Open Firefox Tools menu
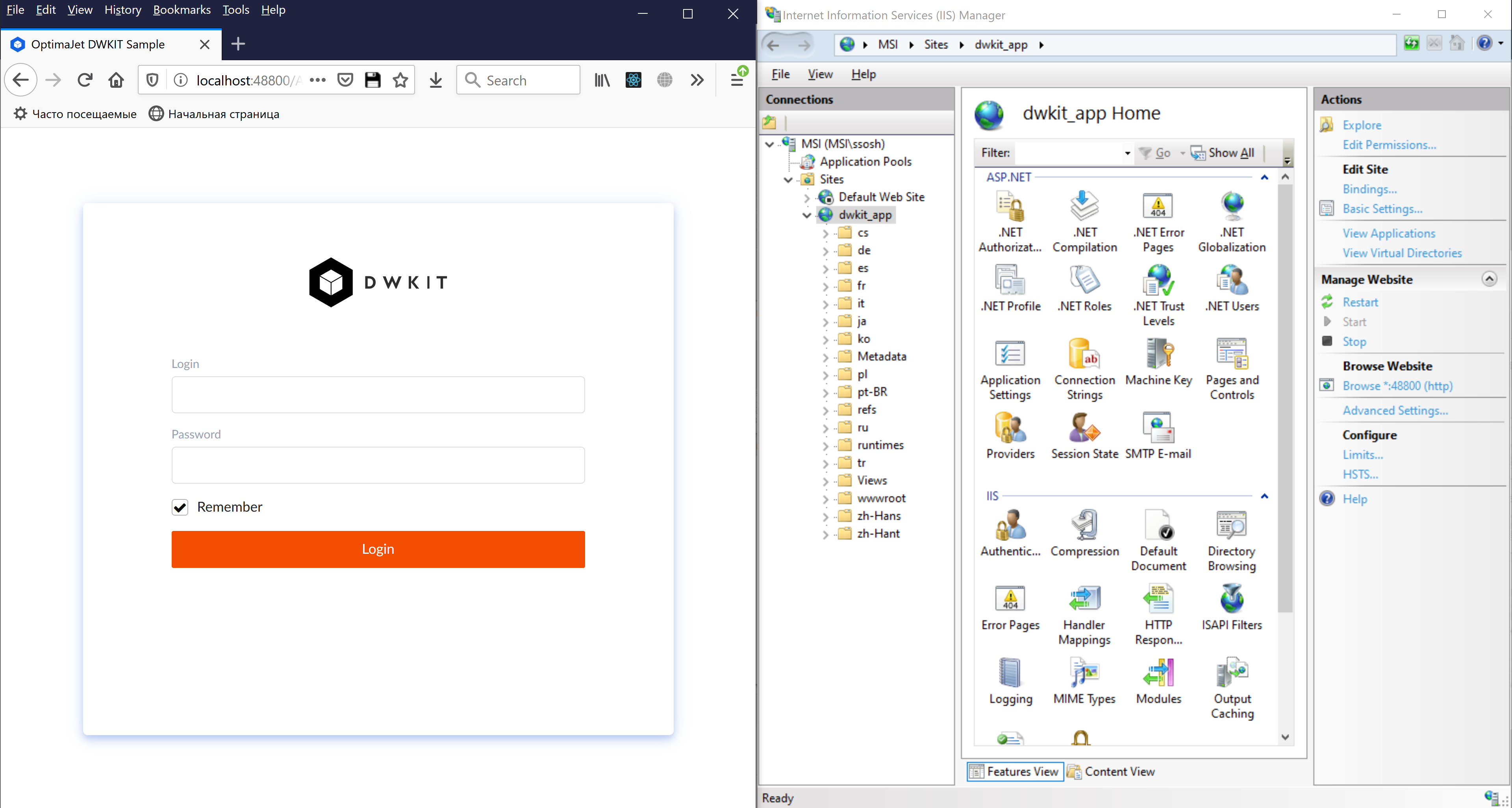Image resolution: width=1512 pixels, height=808 pixels. (x=235, y=10)
